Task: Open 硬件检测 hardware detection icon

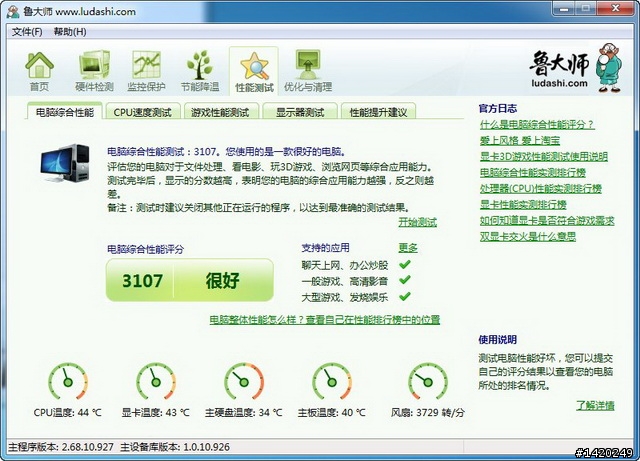Action: click(x=94, y=71)
